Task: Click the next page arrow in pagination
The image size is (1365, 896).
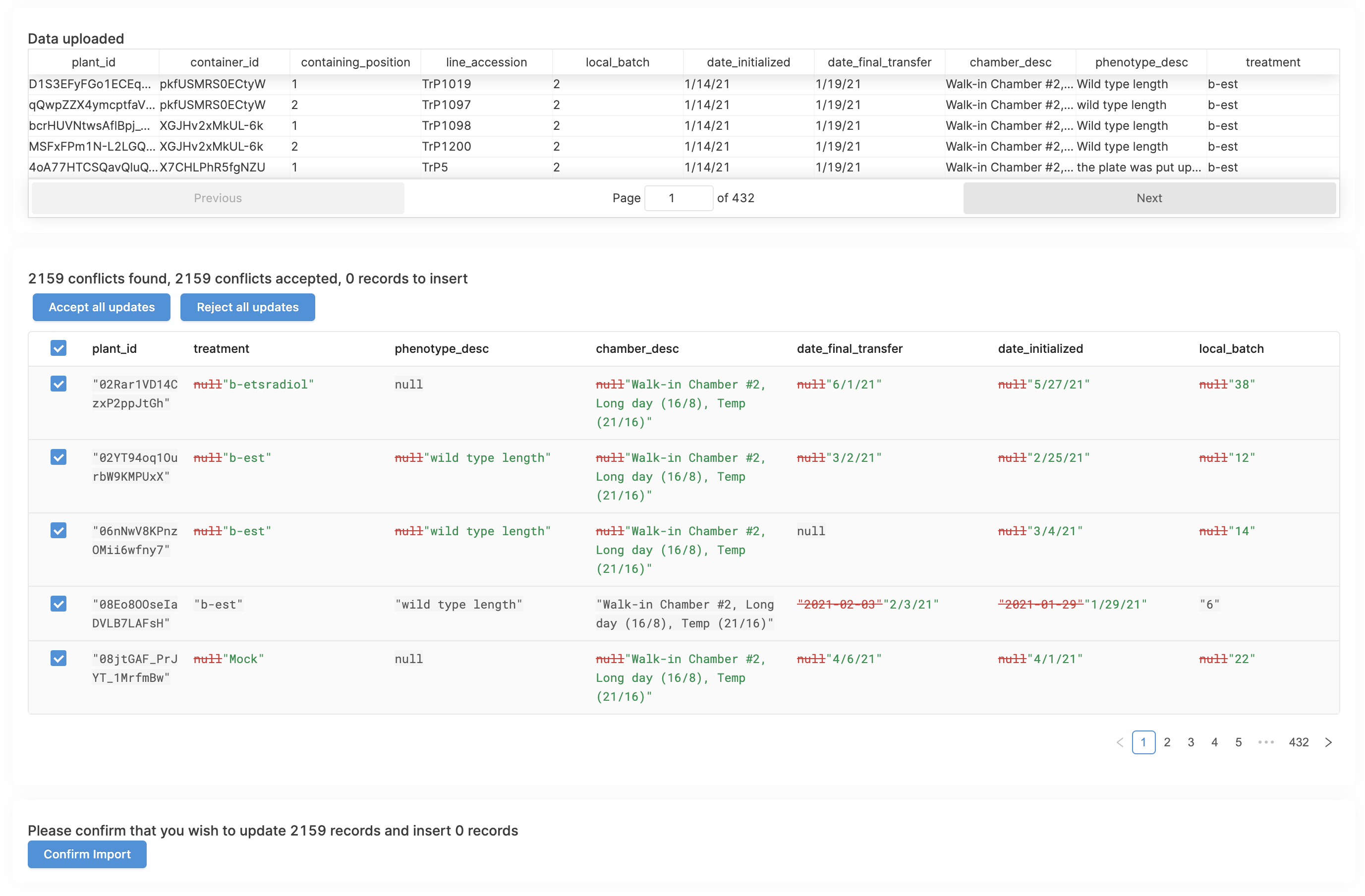Action: coord(1328,742)
